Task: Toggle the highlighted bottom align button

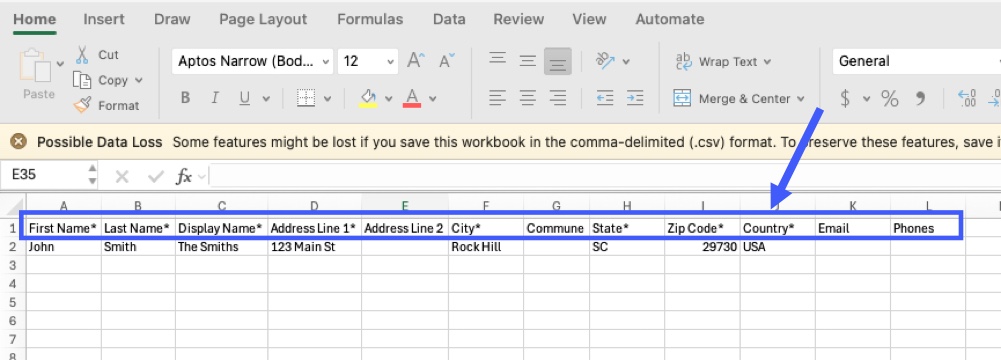Action: pos(557,61)
